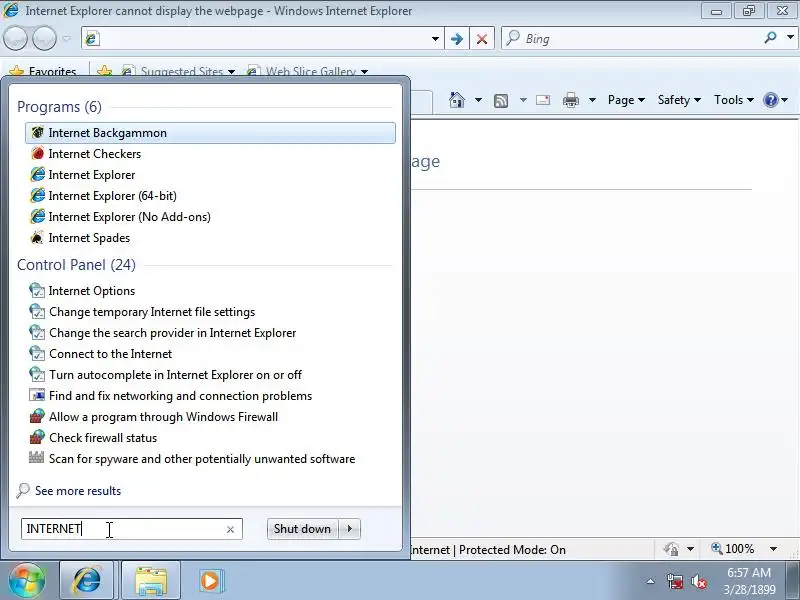Click the network status tray icon

(674, 581)
